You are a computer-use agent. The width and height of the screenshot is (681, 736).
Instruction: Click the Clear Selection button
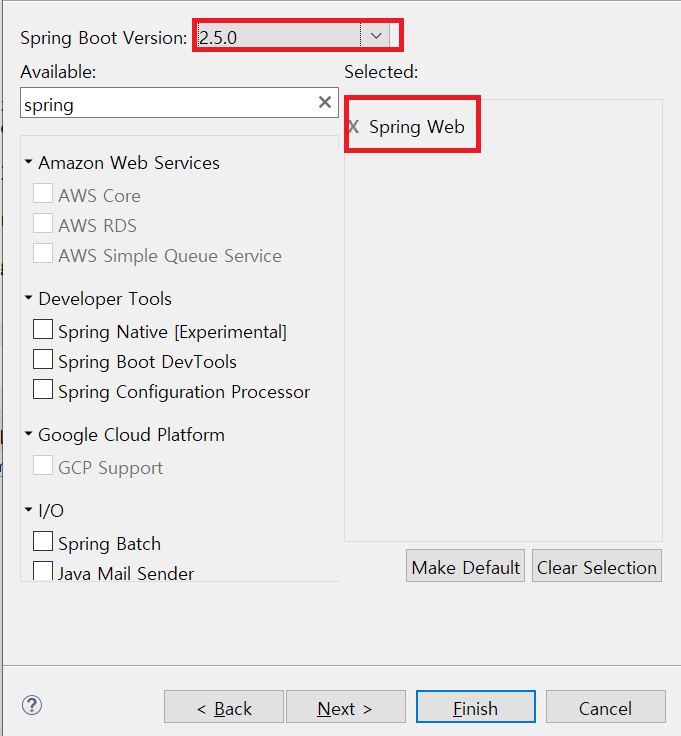tap(597, 566)
